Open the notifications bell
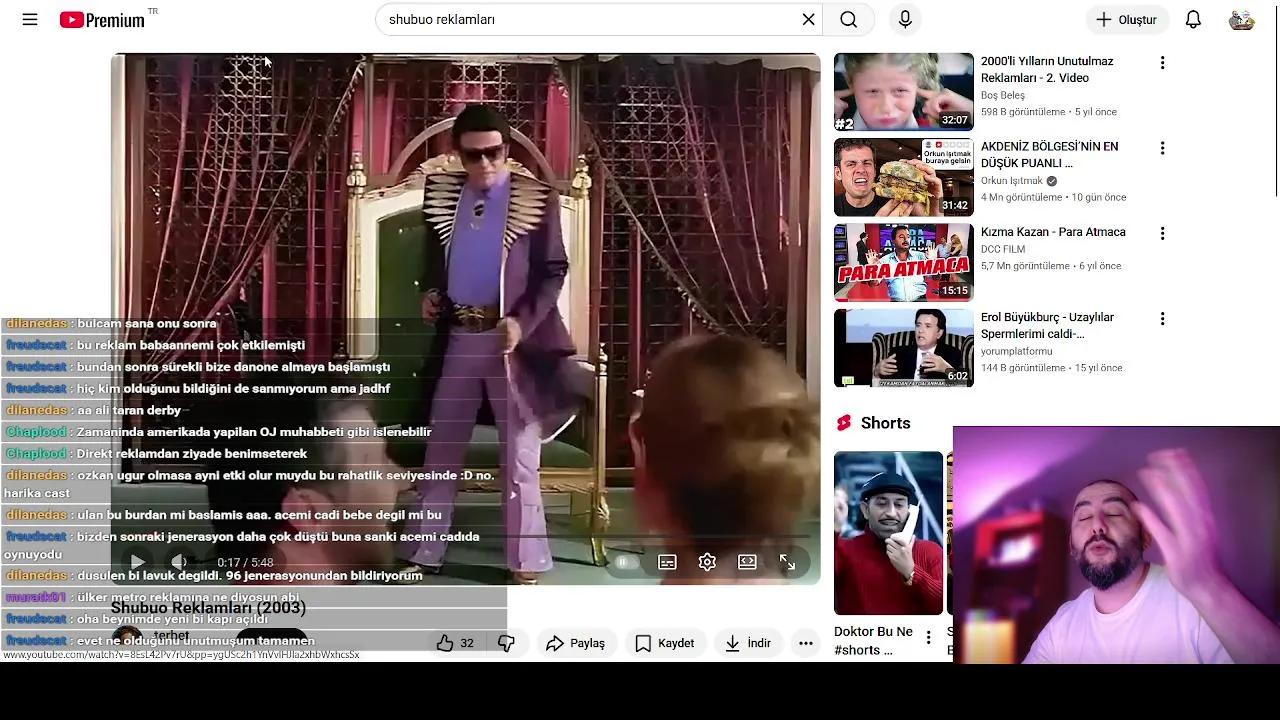 pyautogui.click(x=1193, y=19)
